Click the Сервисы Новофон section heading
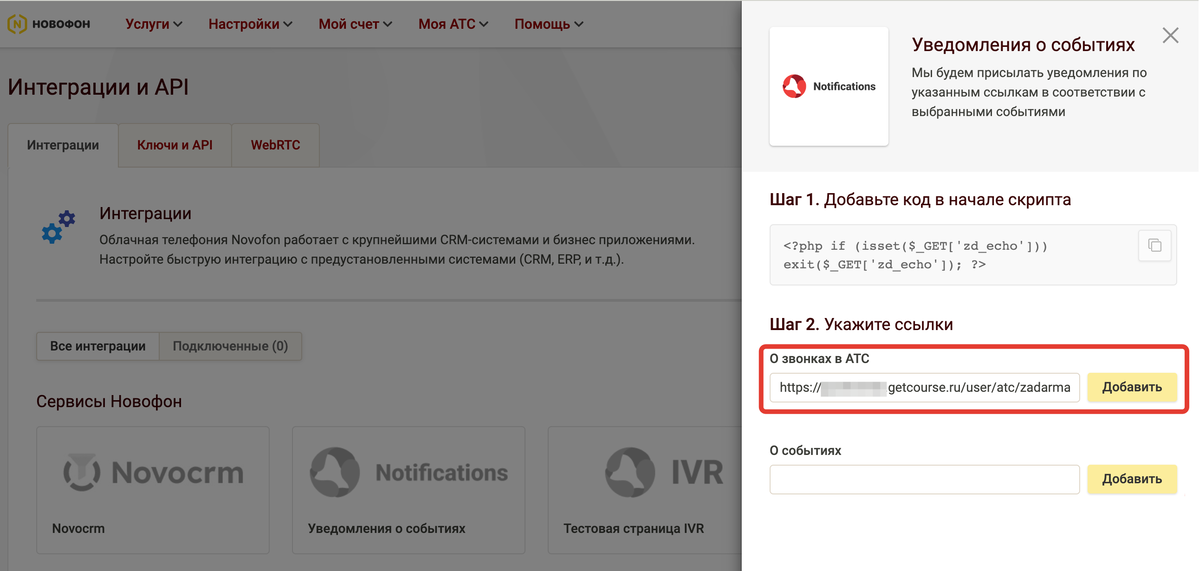This screenshot has height=571, width=1199. pyautogui.click(x=109, y=401)
